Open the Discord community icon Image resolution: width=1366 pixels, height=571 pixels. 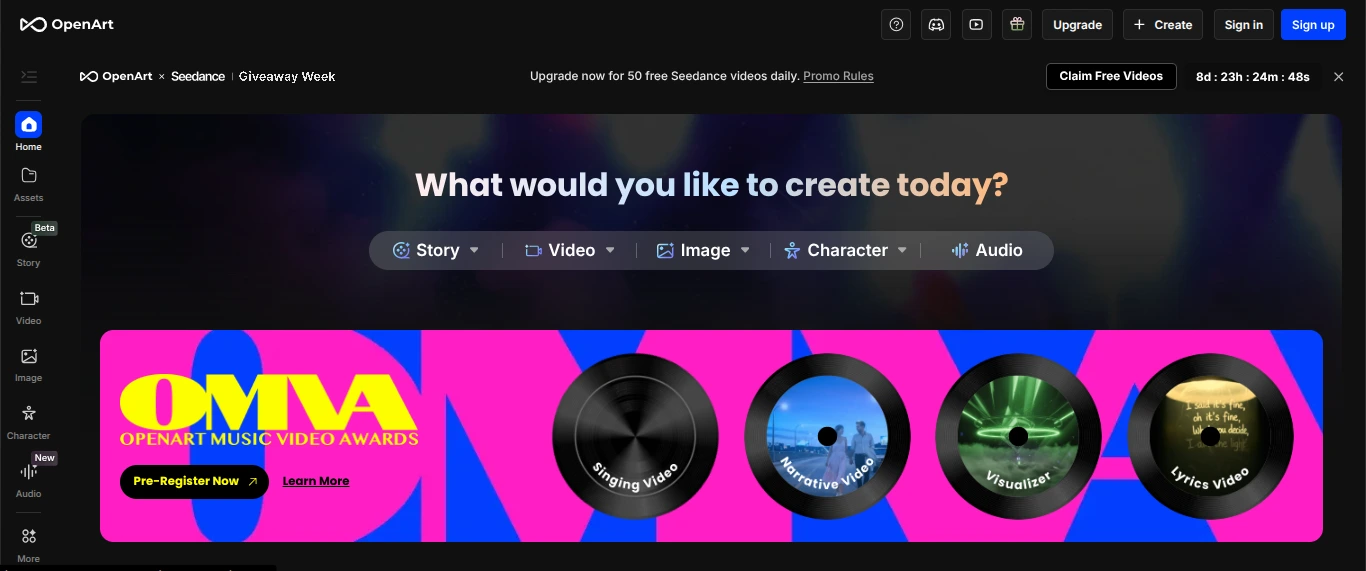pos(936,25)
